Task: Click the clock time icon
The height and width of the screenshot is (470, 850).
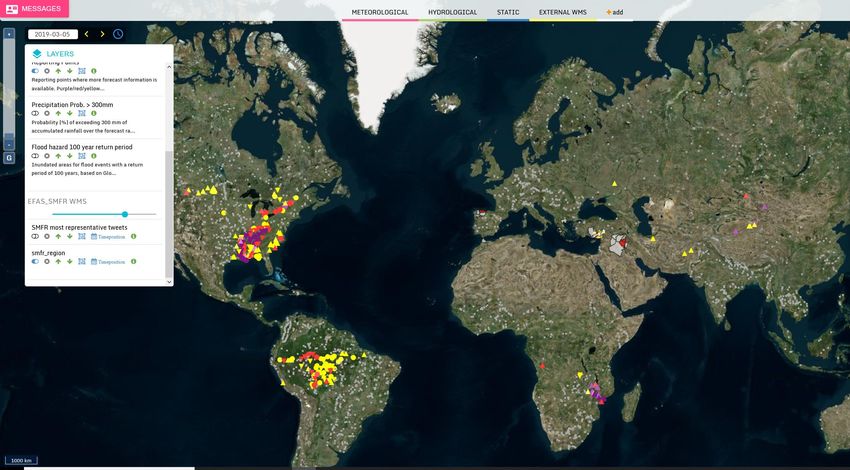Action: click(118, 34)
